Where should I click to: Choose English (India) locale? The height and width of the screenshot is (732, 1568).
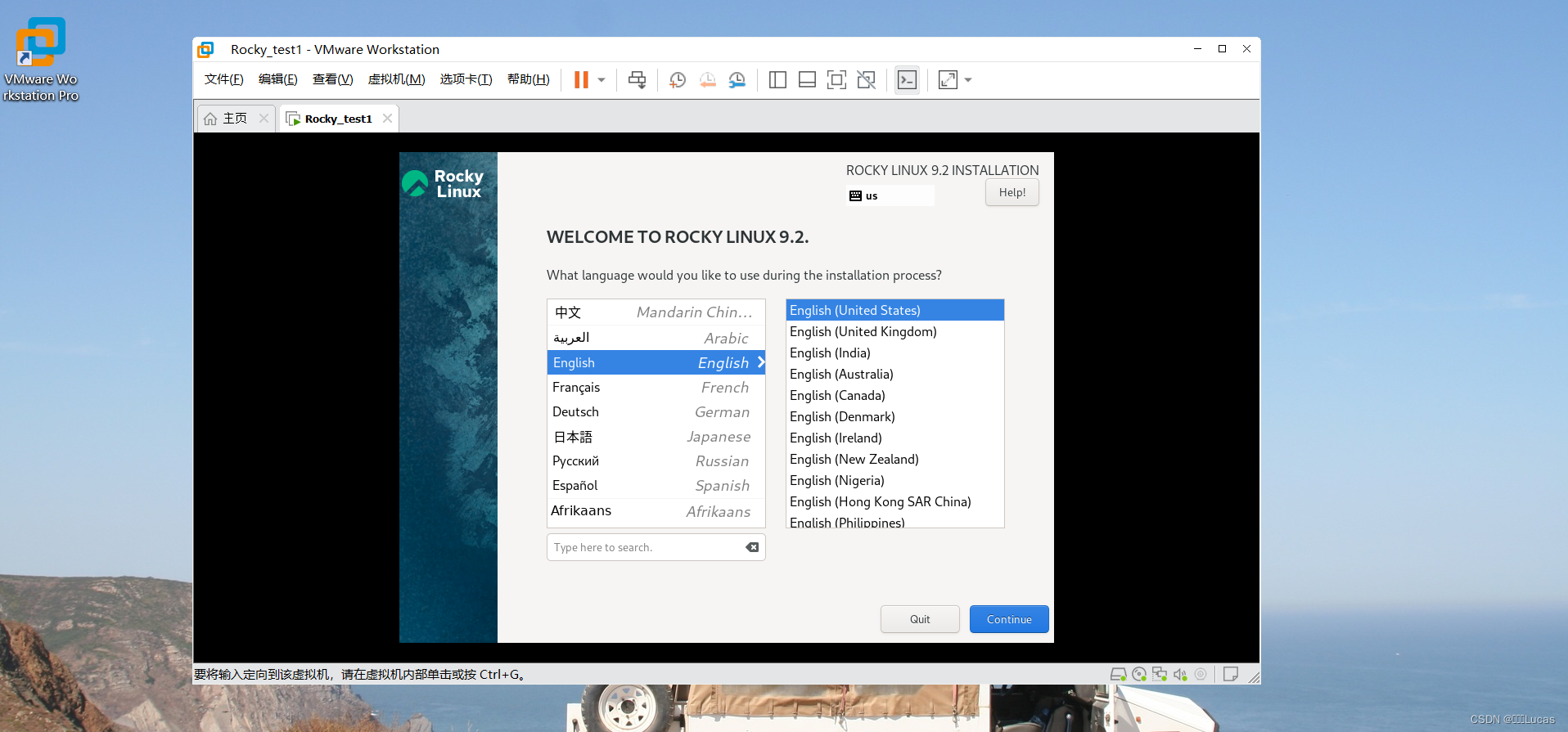coord(894,353)
